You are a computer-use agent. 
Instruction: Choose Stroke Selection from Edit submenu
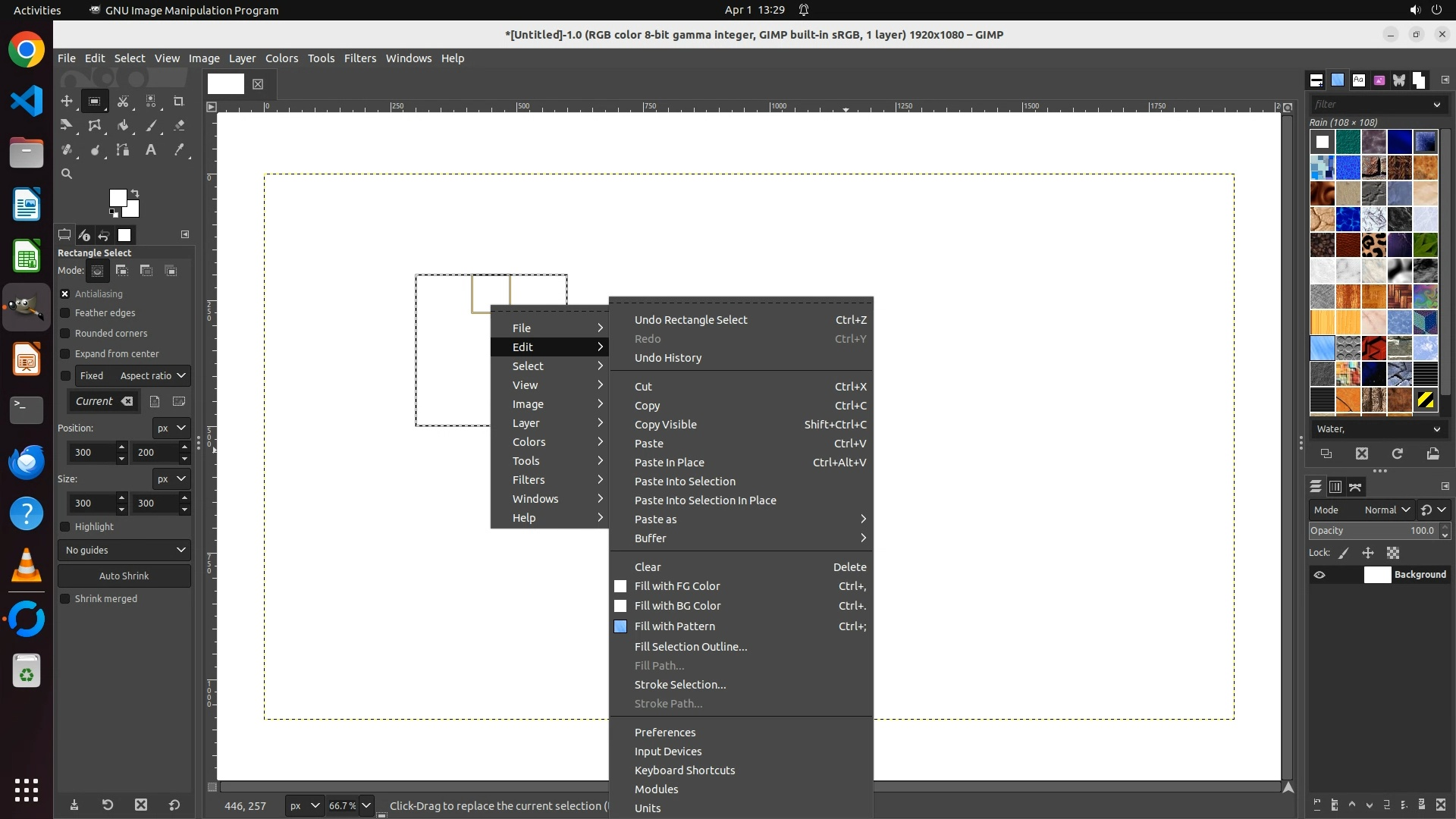[x=679, y=685]
